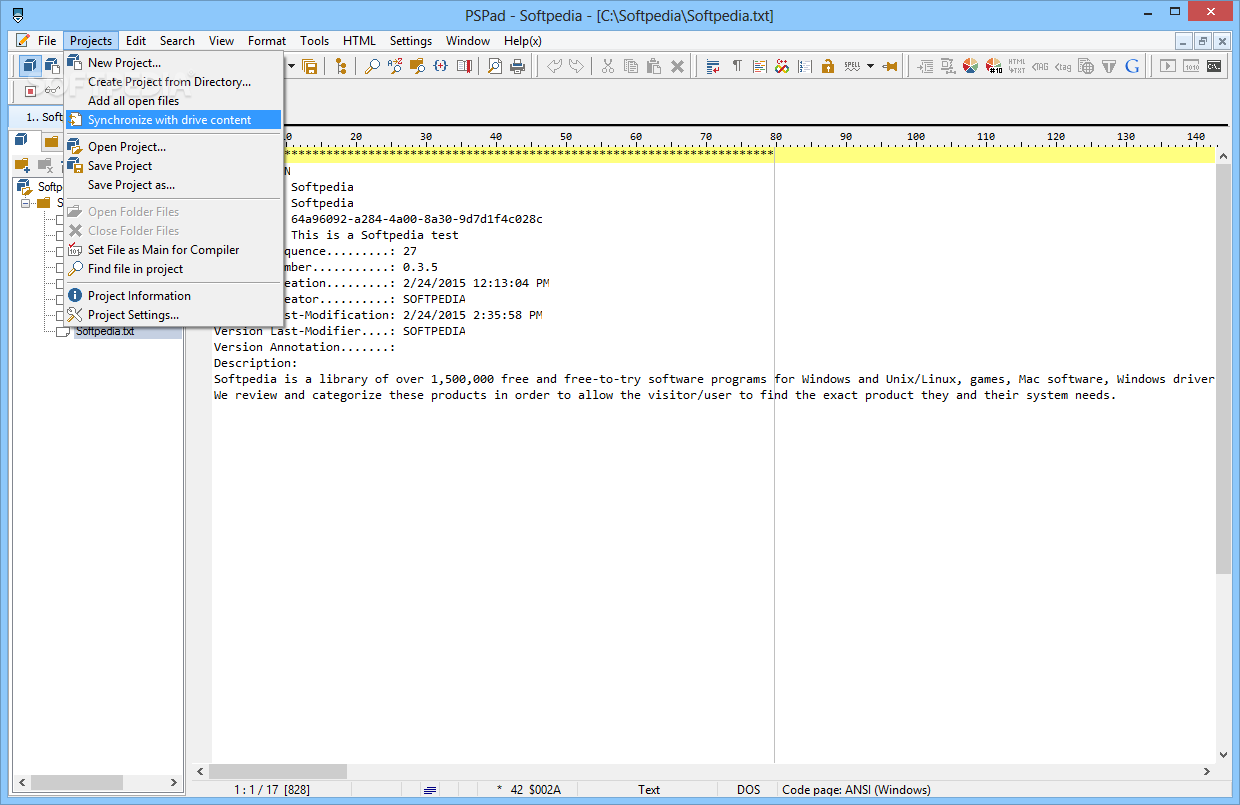The height and width of the screenshot is (805, 1240).
Task: Collapse the project folder tree node
Action: pyautogui.click(x=25, y=203)
